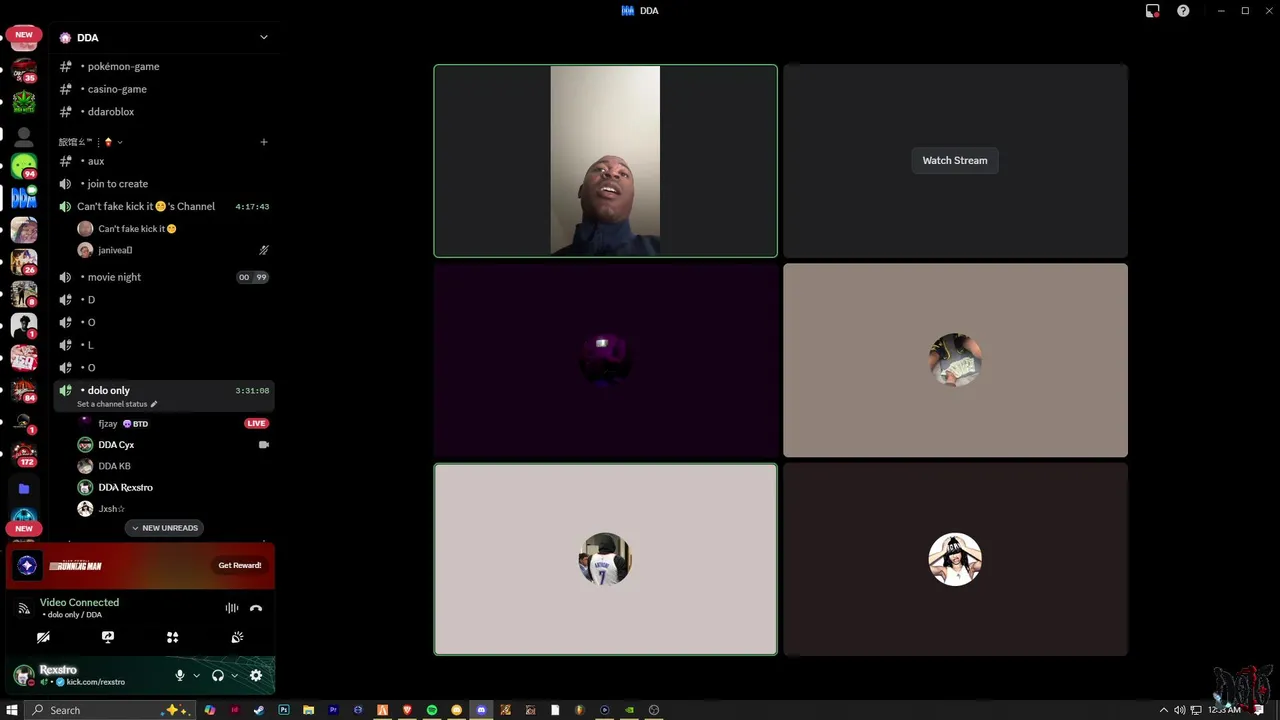Open the activities launcher icon

(172, 637)
